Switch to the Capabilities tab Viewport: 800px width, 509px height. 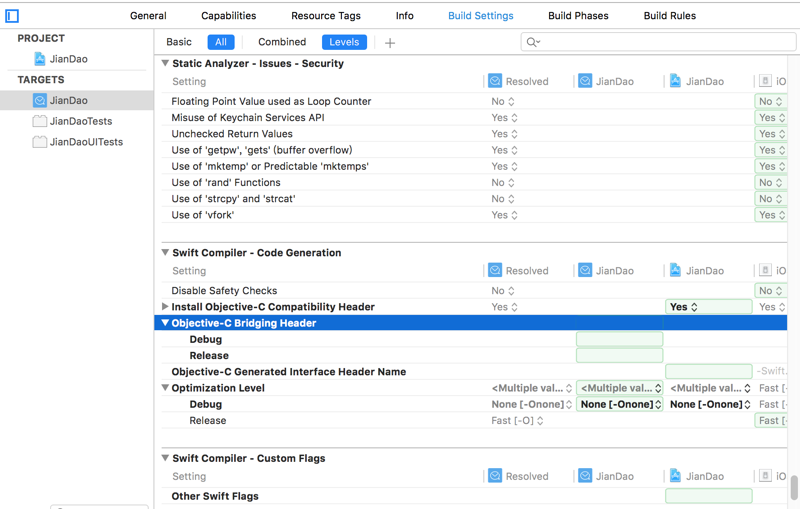pos(229,16)
